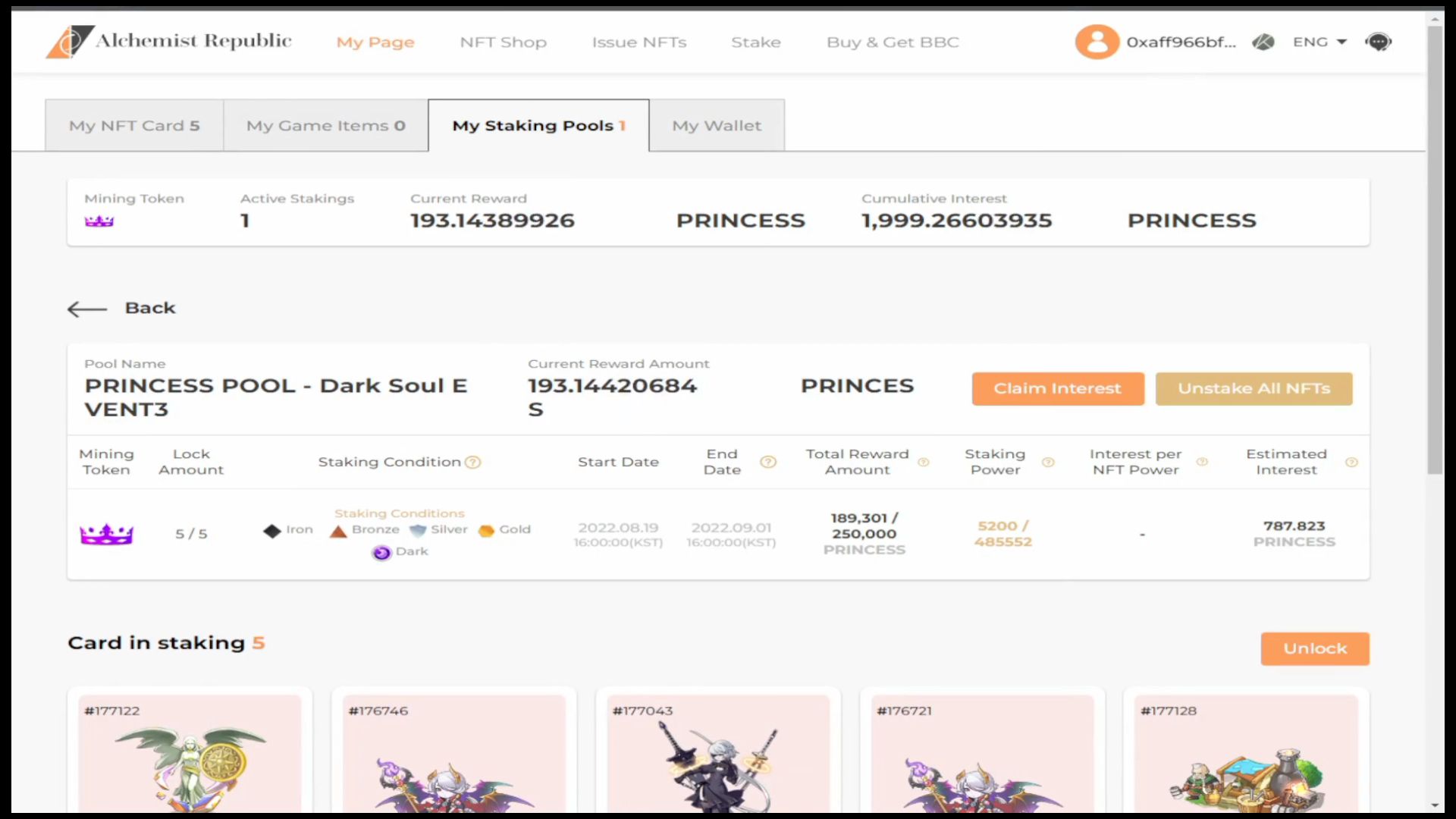Viewport: 1456px width, 819px height.
Task: Show Interest per NFT Power help icon
Action: pyautogui.click(x=1202, y=462)
